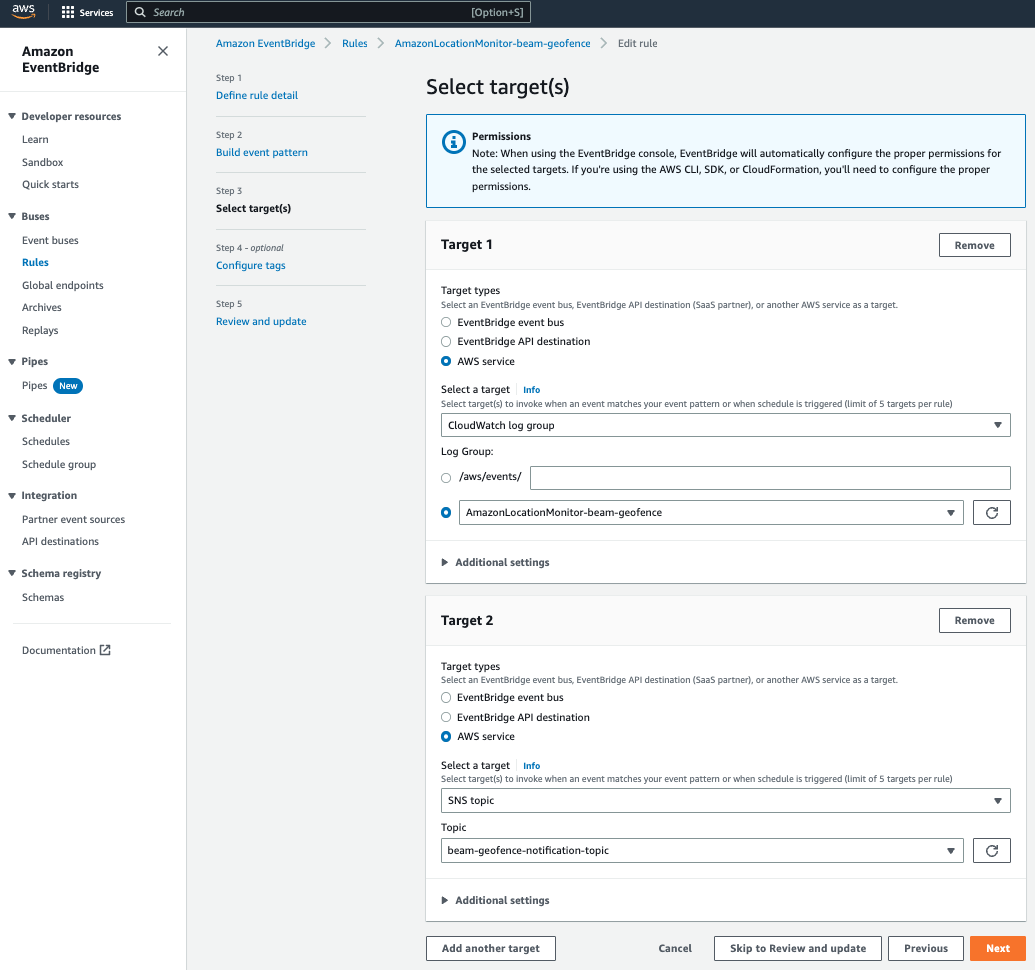Click the info icon in Permissions banner
This screenshot has height=970, width=1035.
coord(450,141)
